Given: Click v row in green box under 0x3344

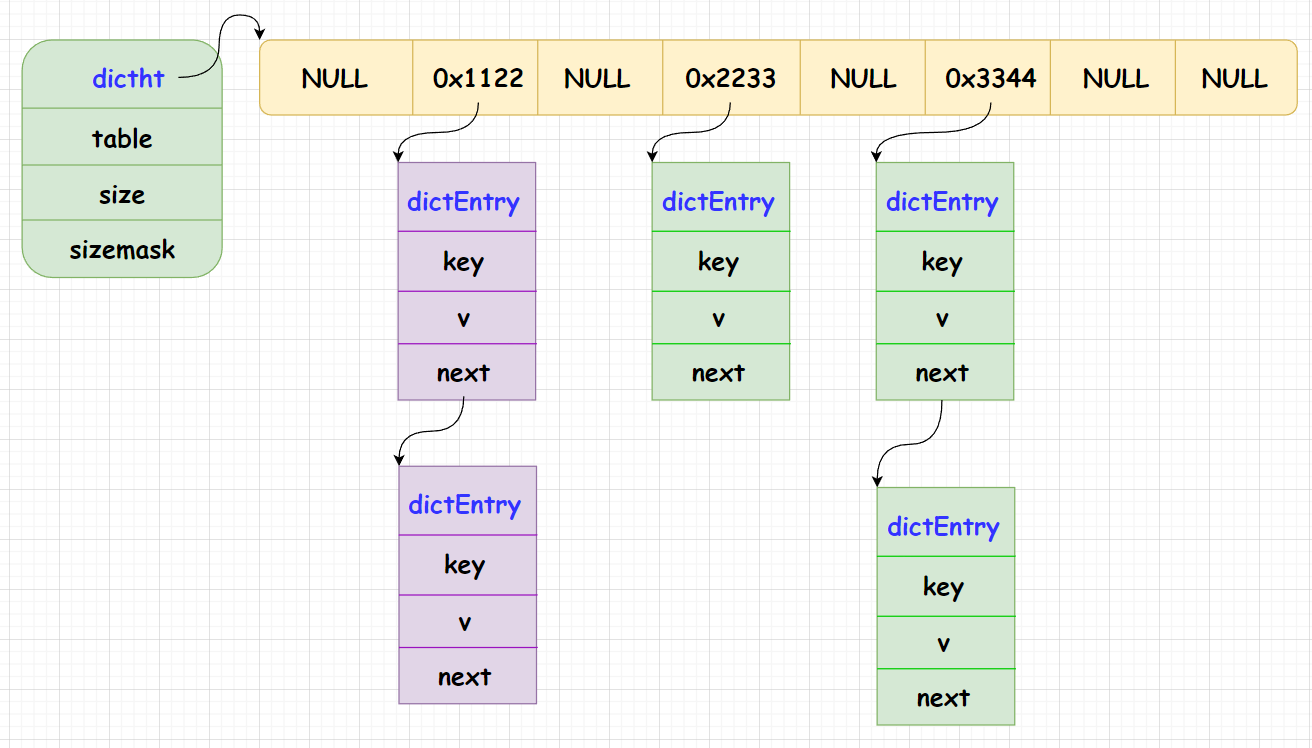Looking at the screenshot, I should coord(945,318).
